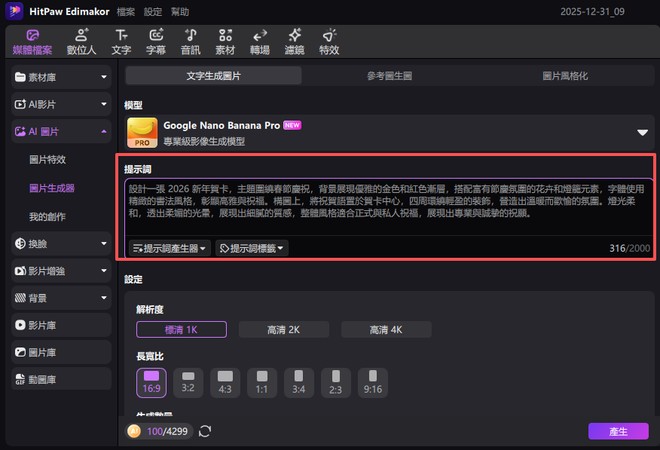Open the 音訊 audio panel
The image size is (660, 450).
[191, 42]
